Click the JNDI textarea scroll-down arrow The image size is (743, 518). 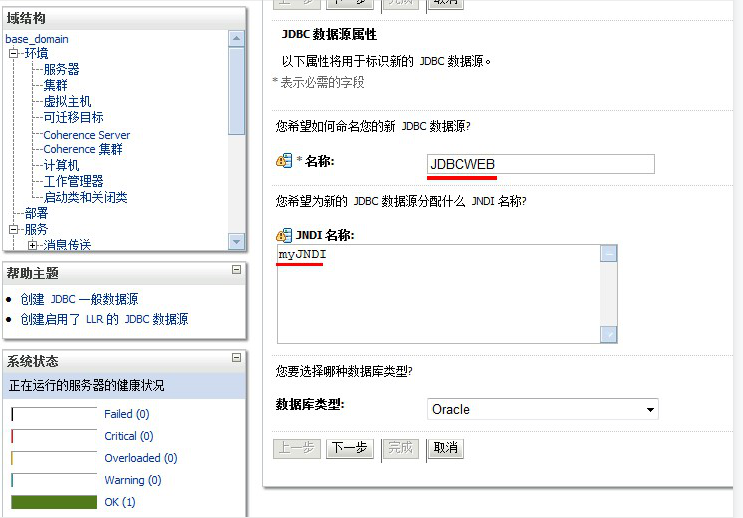point(609,334)
